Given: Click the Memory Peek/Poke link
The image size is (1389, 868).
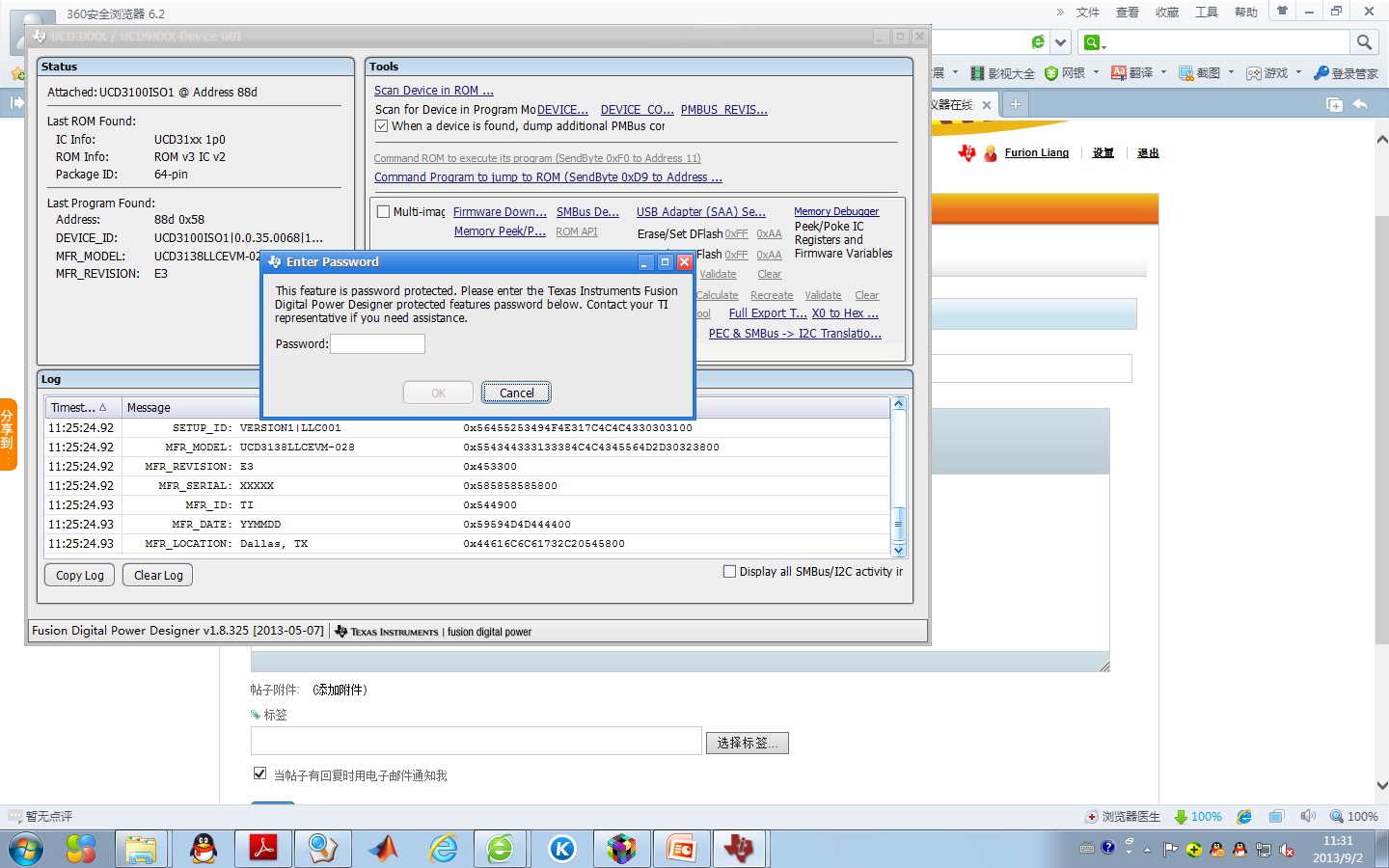Looking at the screenshot, I should (500, 231).
